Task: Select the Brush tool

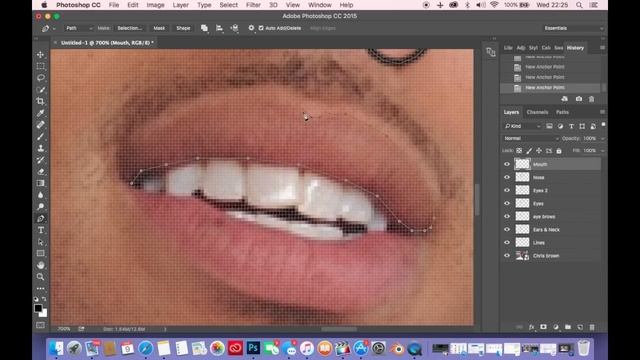Action: [x=40, y=137]
